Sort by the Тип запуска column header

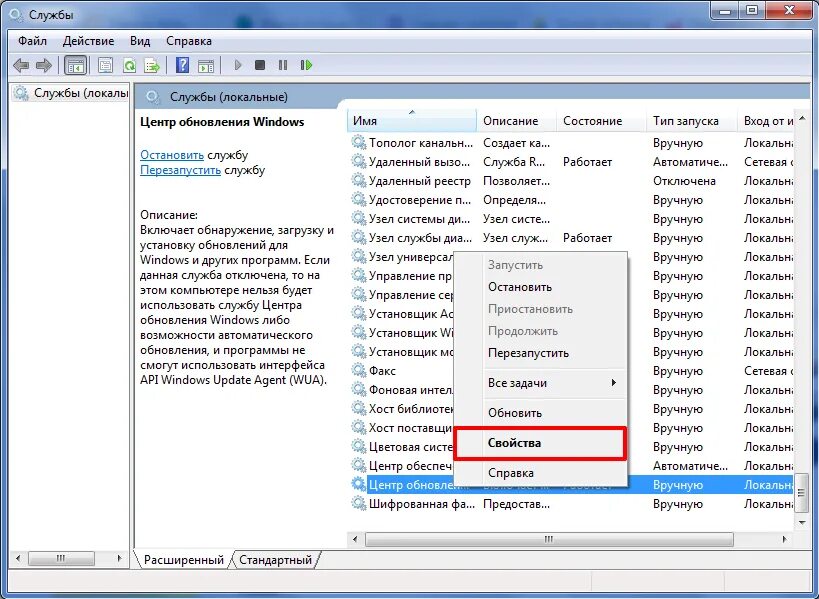point(692,121)
